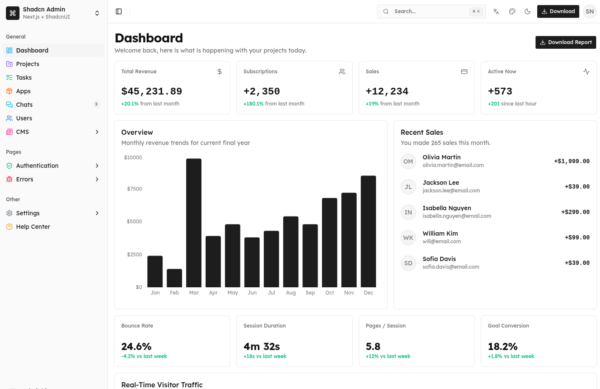
Task: Click the Help Center question icon
Action: (x=9, y=227)
